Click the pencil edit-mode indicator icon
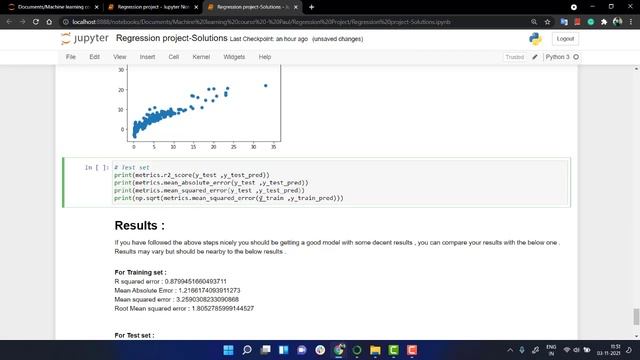This screenshot has width=640, height=360. click(535, 57)
